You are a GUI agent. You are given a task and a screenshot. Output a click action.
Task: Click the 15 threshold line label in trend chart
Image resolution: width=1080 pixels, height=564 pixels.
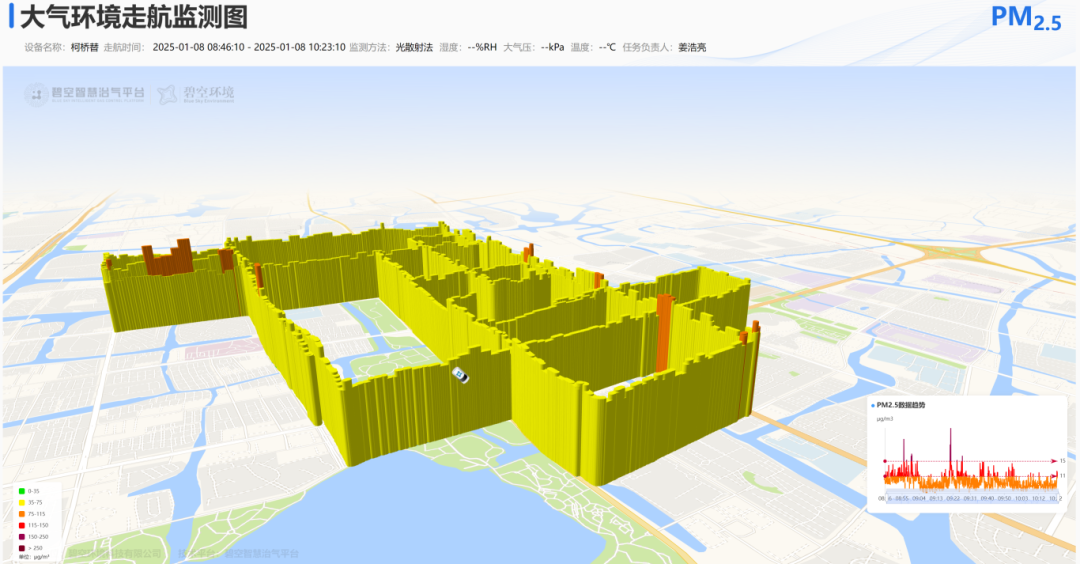tap(1063, 461)
